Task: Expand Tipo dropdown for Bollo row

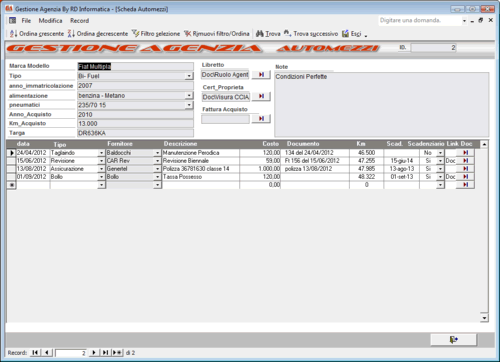Action: point(101,177)
